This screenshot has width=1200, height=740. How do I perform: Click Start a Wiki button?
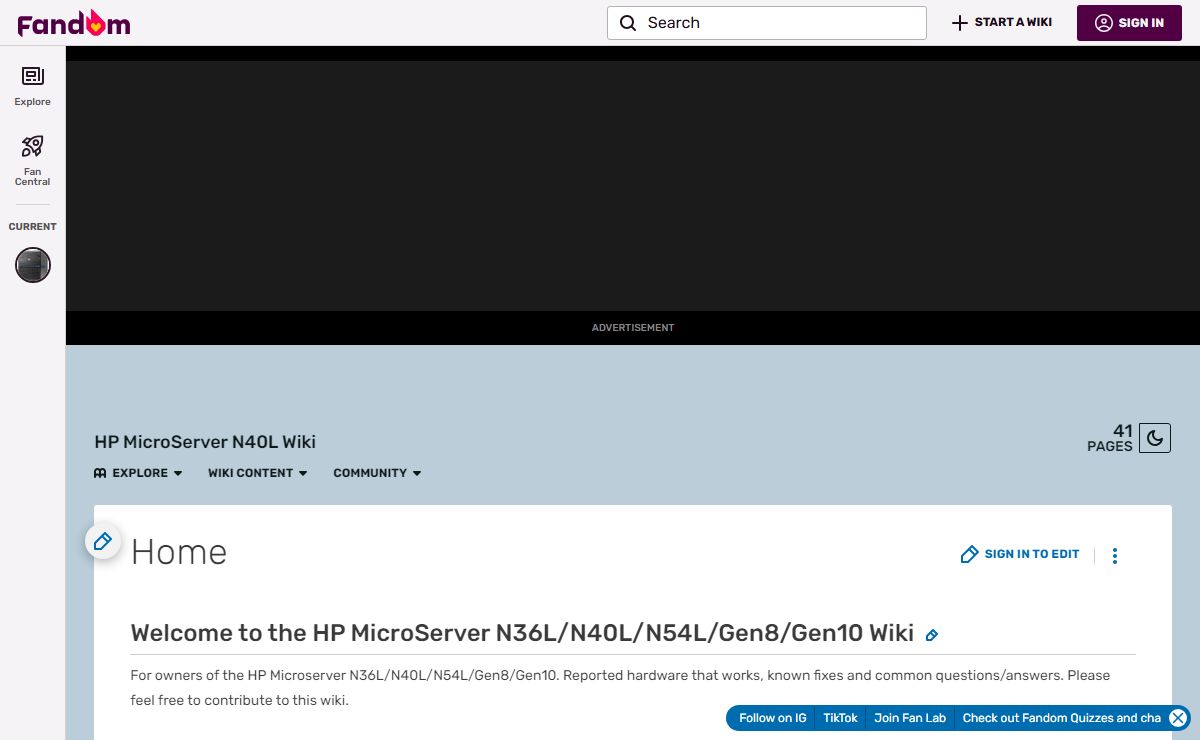click(x=1001, y=23)
